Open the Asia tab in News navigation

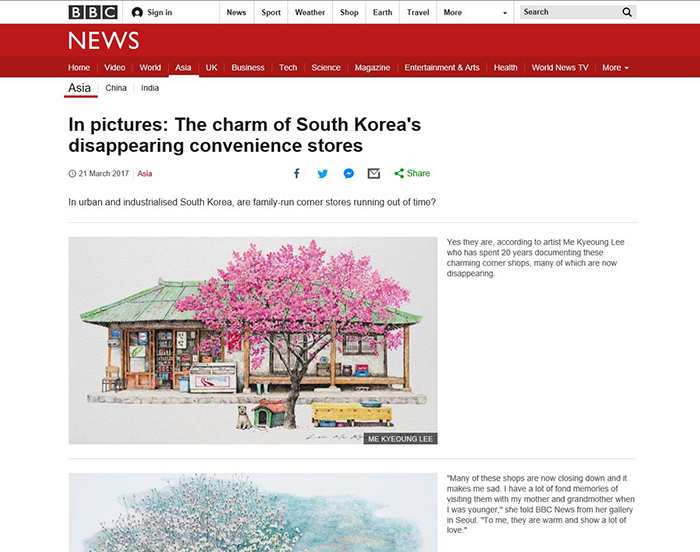tap(183, 67)
